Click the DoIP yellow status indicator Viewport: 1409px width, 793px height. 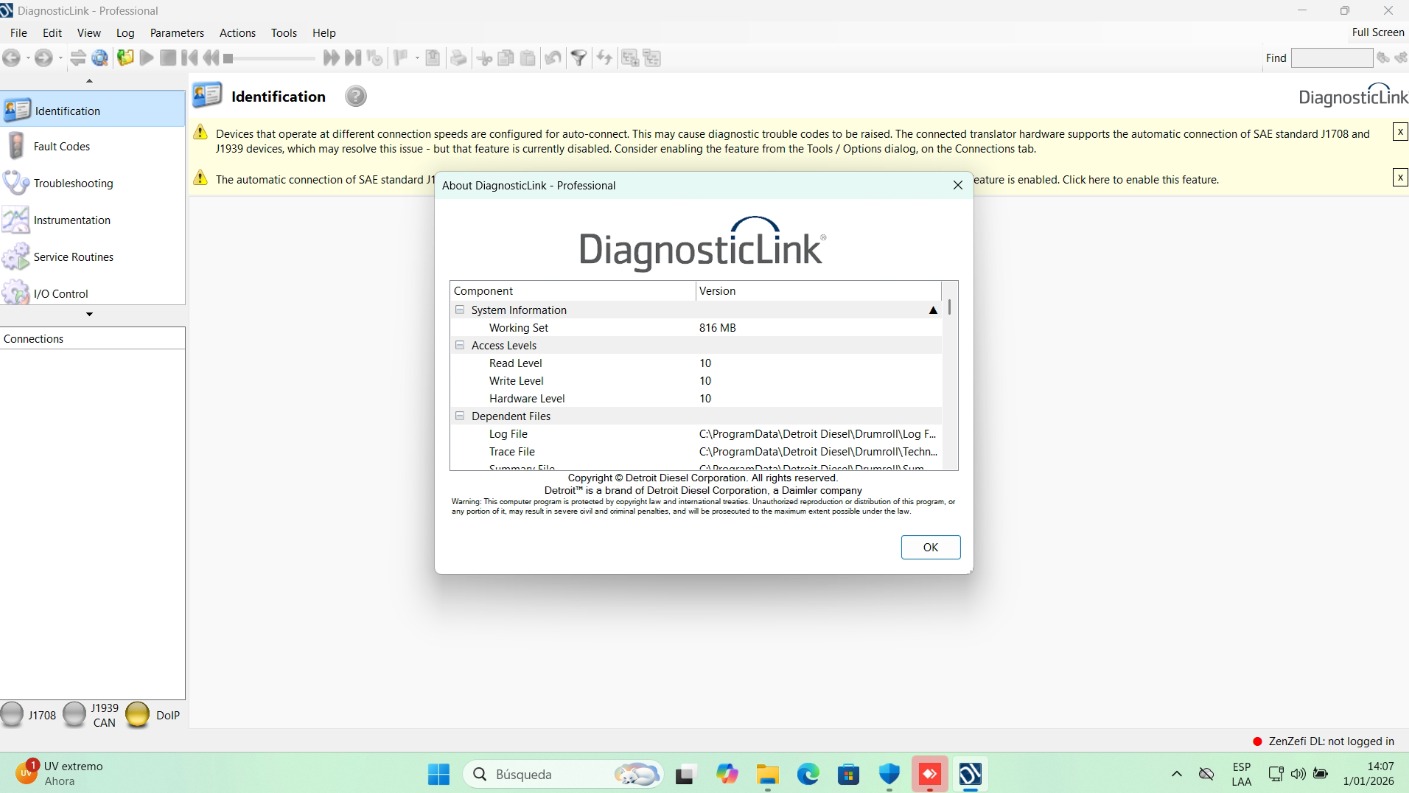[x=137, y=714]
